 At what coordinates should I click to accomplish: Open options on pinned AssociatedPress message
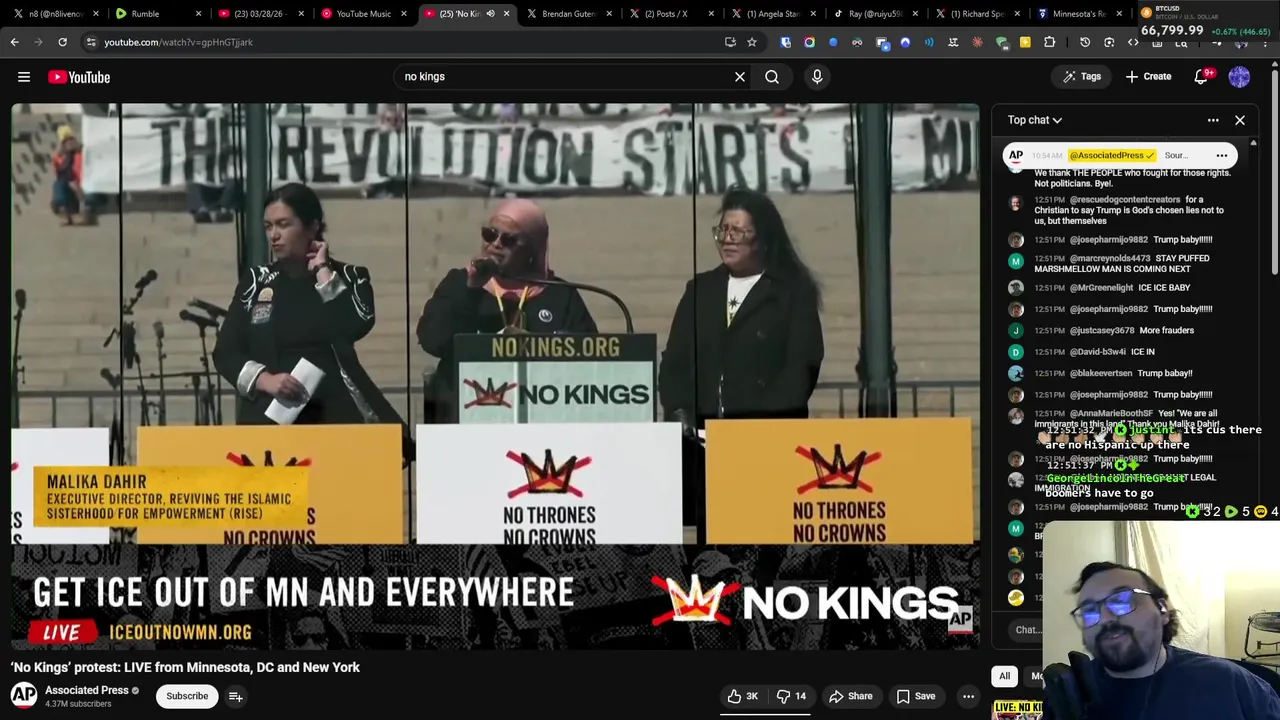coord(1222,155)
